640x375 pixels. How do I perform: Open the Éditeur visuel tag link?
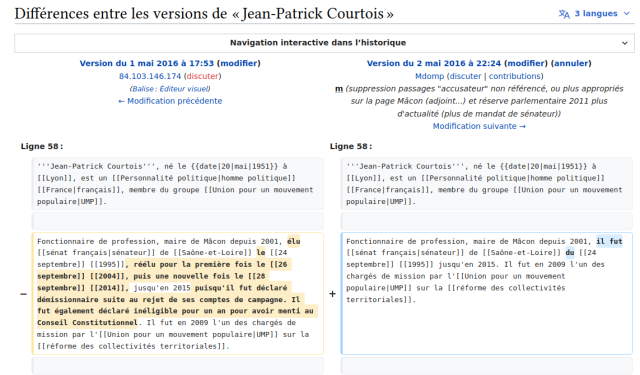[184, 89]
